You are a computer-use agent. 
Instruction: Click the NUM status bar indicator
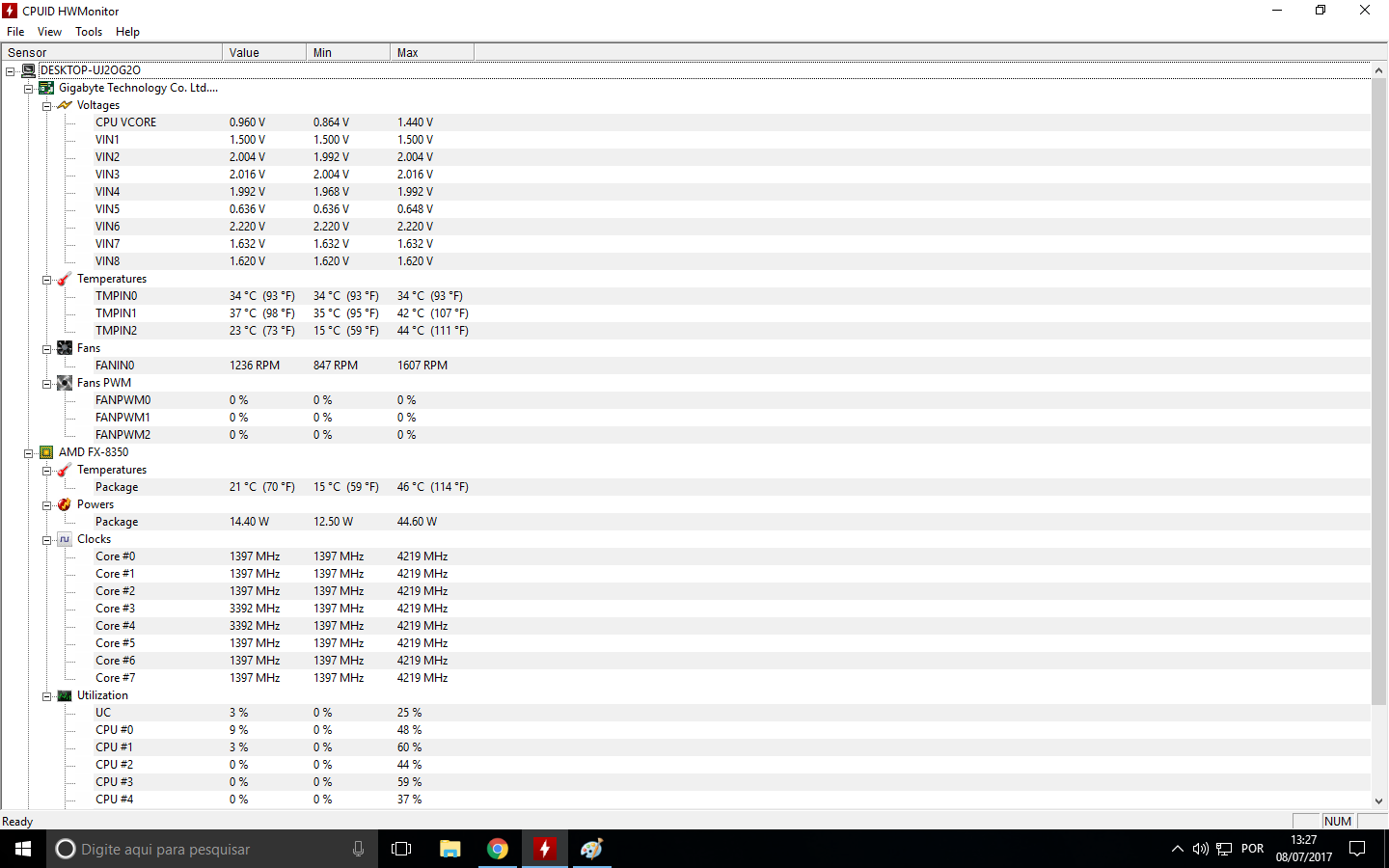point(1338,821)
